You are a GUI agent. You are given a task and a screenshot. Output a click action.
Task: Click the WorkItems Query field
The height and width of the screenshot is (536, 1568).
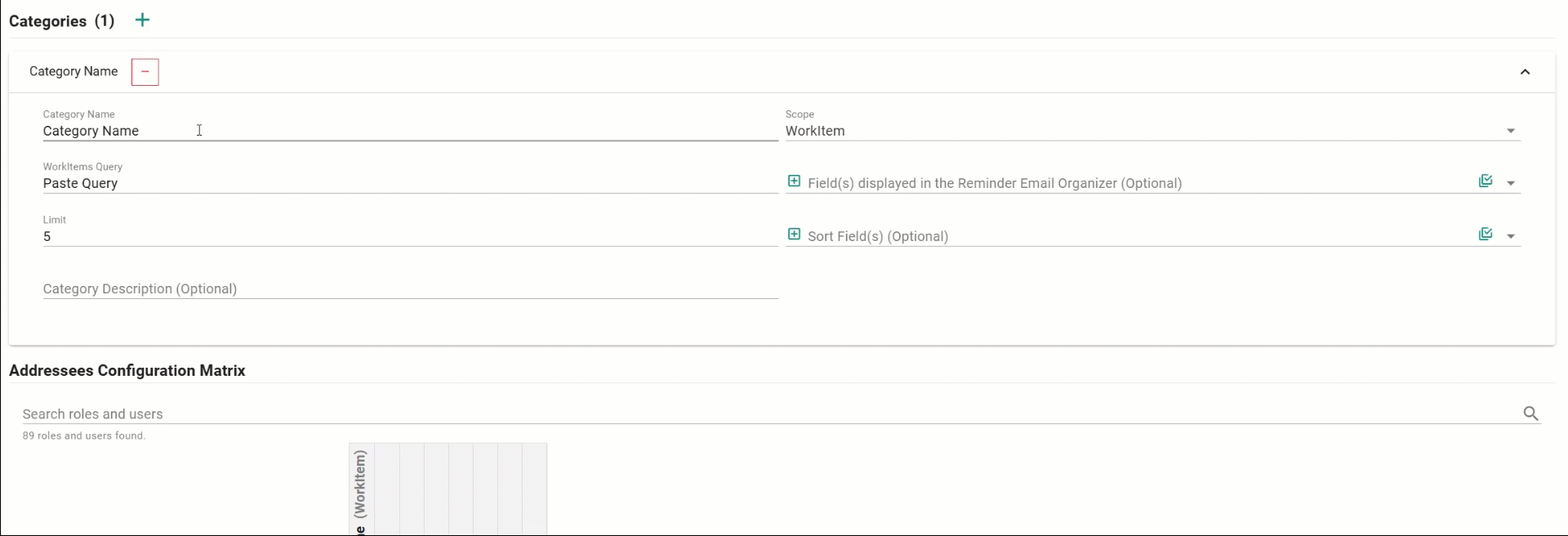pyautogui.click(x=408, y=184)
